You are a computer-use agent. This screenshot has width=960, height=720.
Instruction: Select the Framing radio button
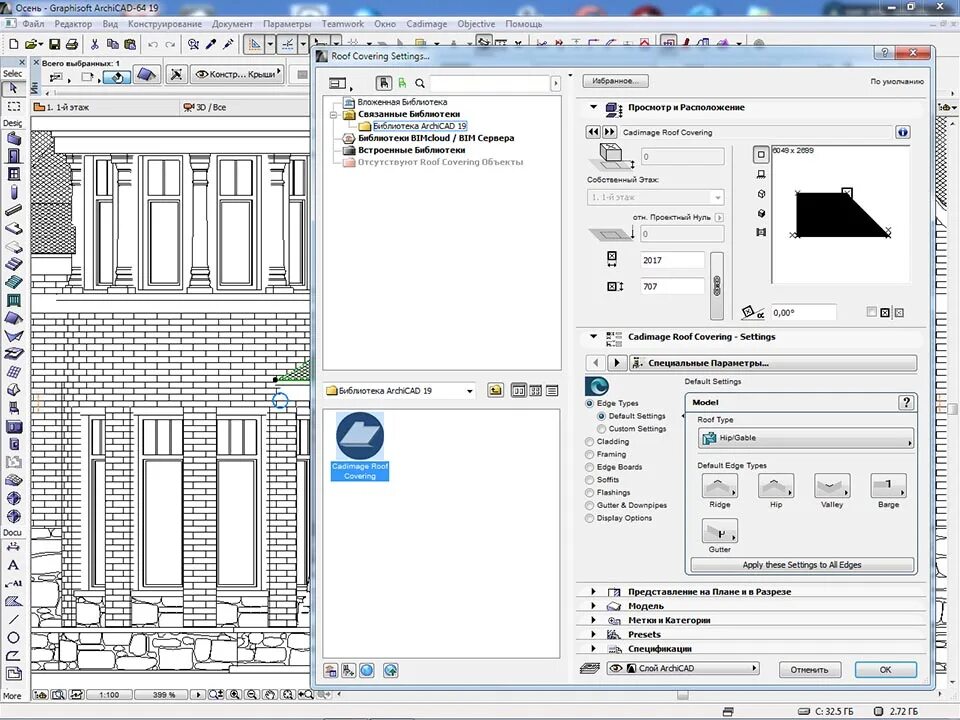tap(590, 454)
